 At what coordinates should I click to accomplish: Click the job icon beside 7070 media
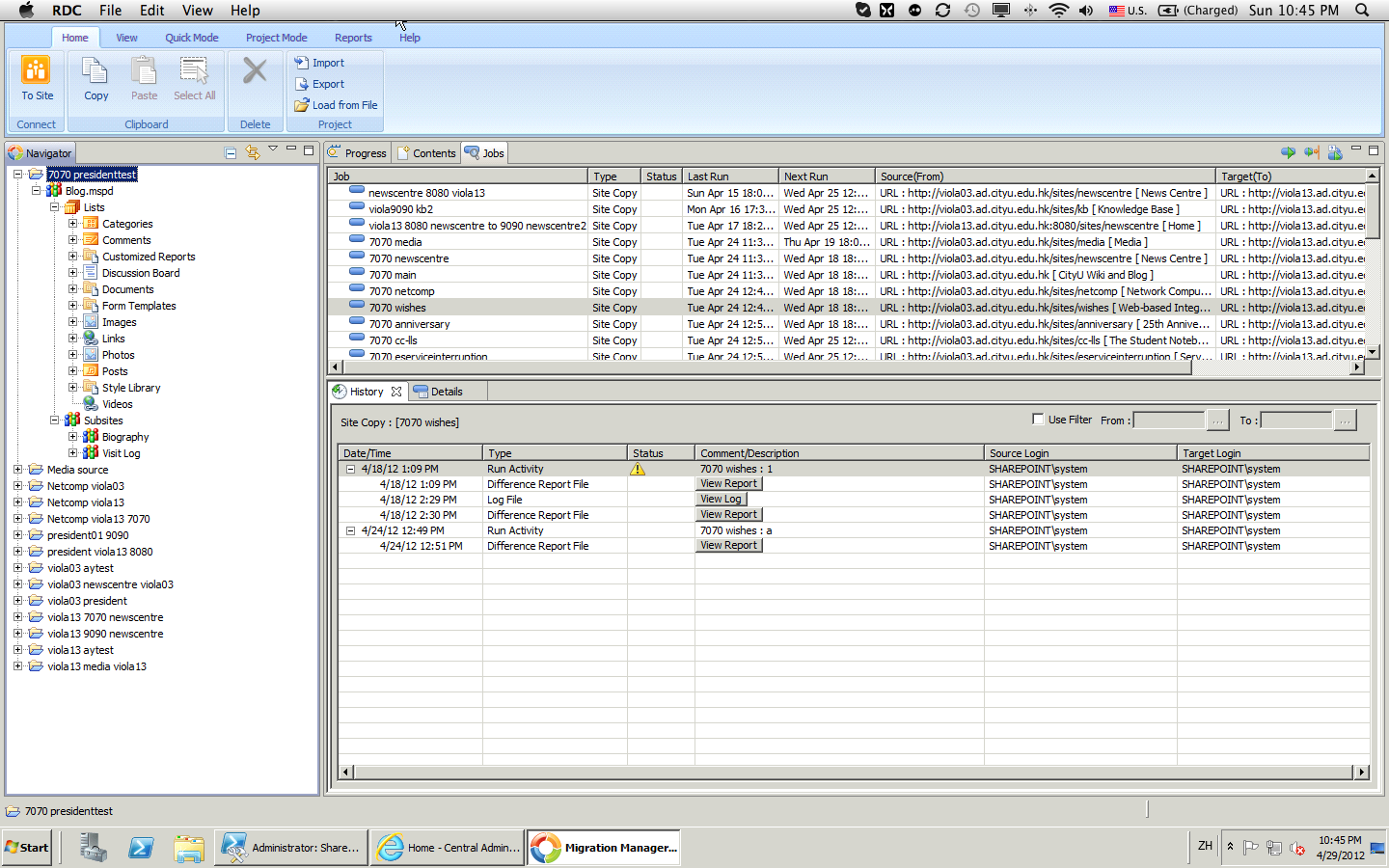pyautogui.click(x=357, y=241)
